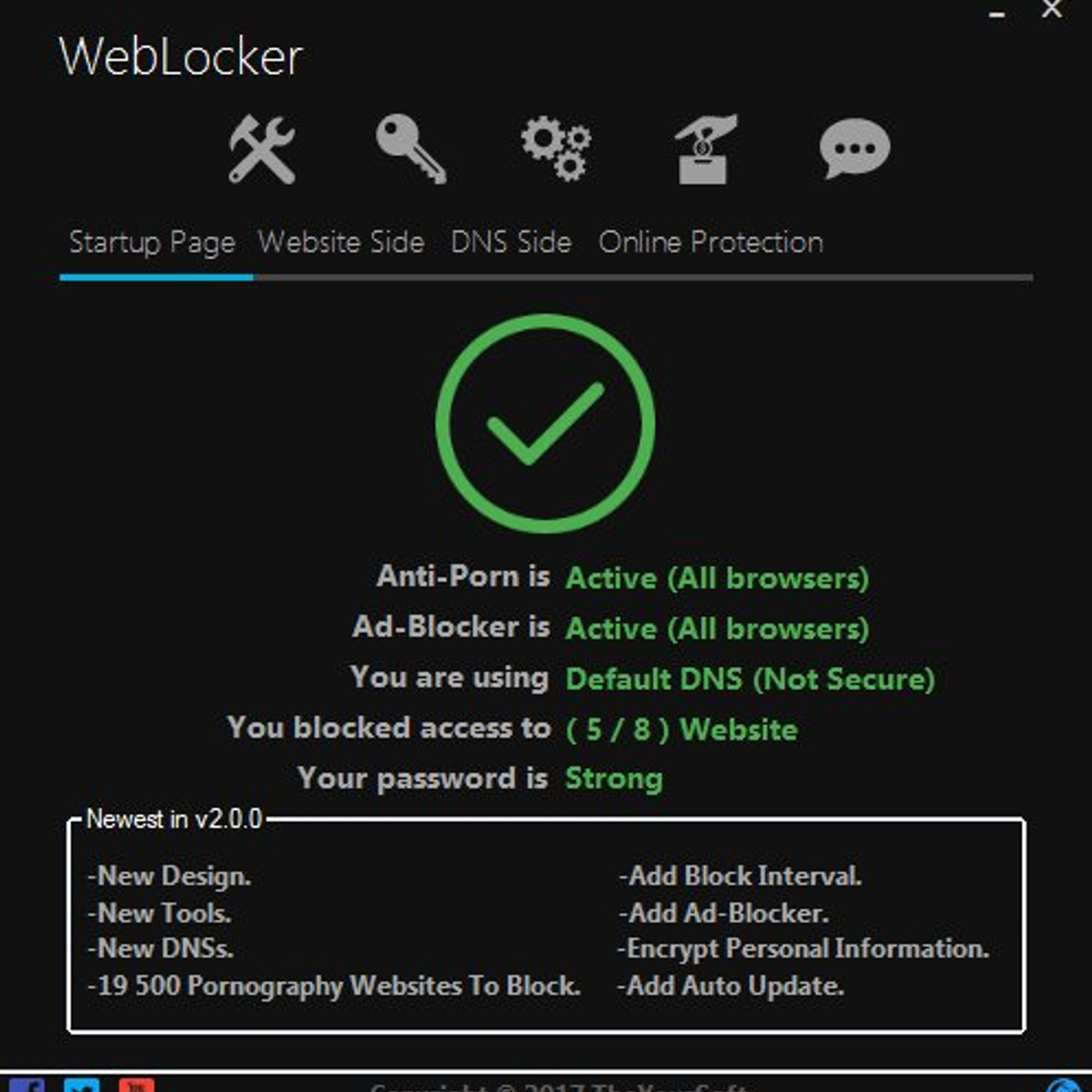Click the YouTube icon at bottom

[136, 1085]
